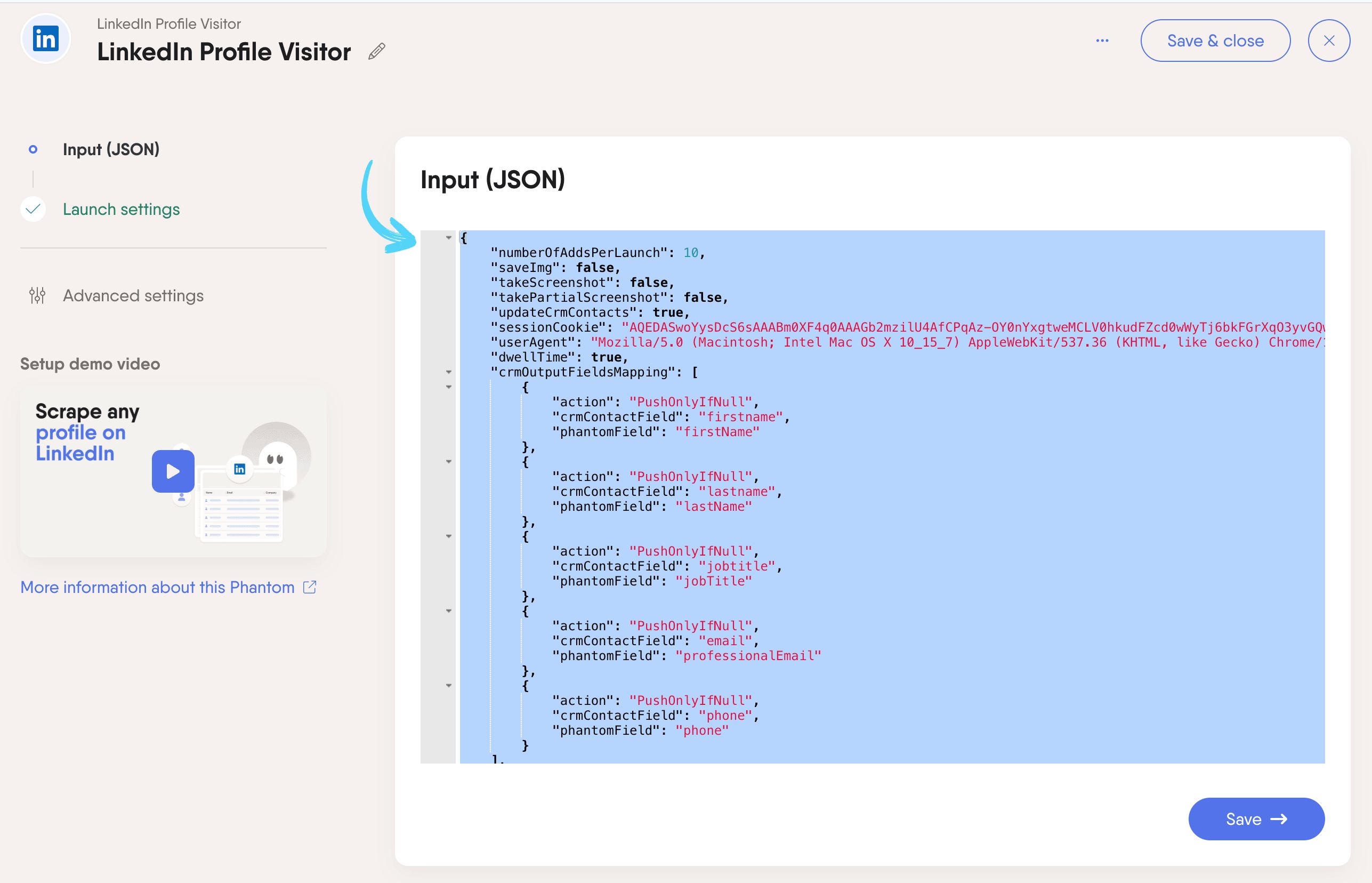This screenshot has height=883, width=1372.
Task: Fold the email mapping object
Action: [449, 611]
